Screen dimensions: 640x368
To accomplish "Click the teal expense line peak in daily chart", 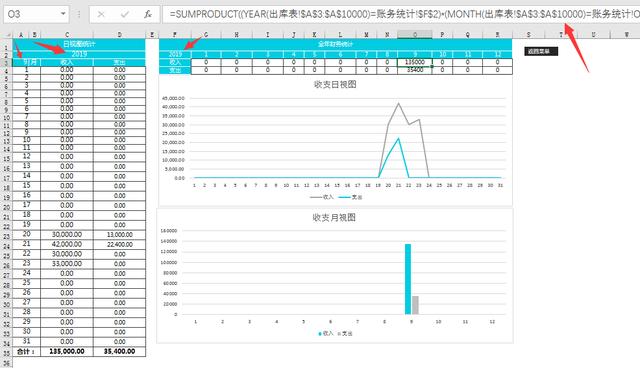I will 398,139.
